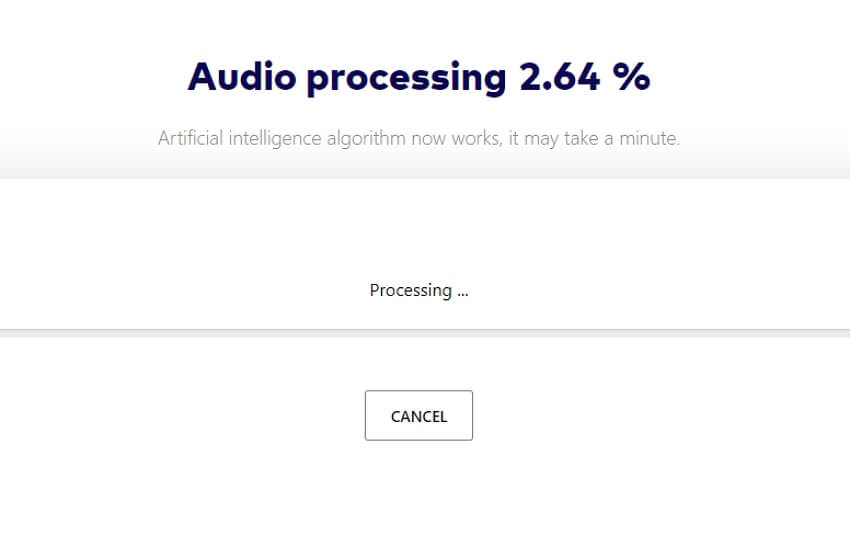Click the word 'Artificial' at the subtitle start
The height and width of the screenshot is (547, 850).
point(190,138)
